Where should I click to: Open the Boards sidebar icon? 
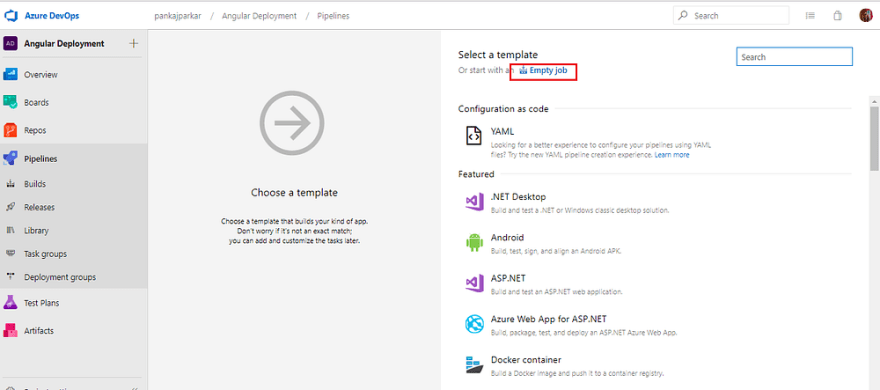11,102
